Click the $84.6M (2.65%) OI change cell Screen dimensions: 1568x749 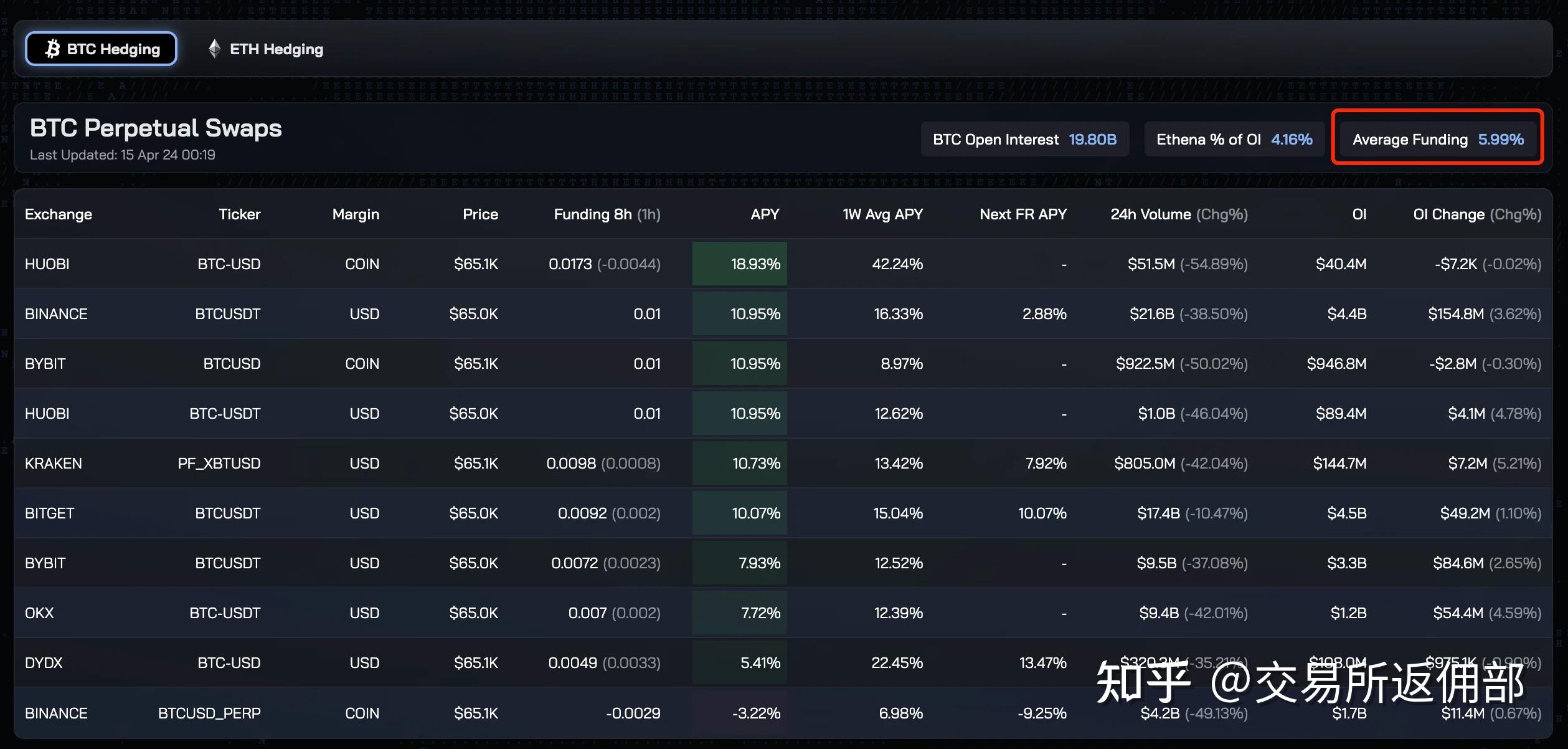1487,563
